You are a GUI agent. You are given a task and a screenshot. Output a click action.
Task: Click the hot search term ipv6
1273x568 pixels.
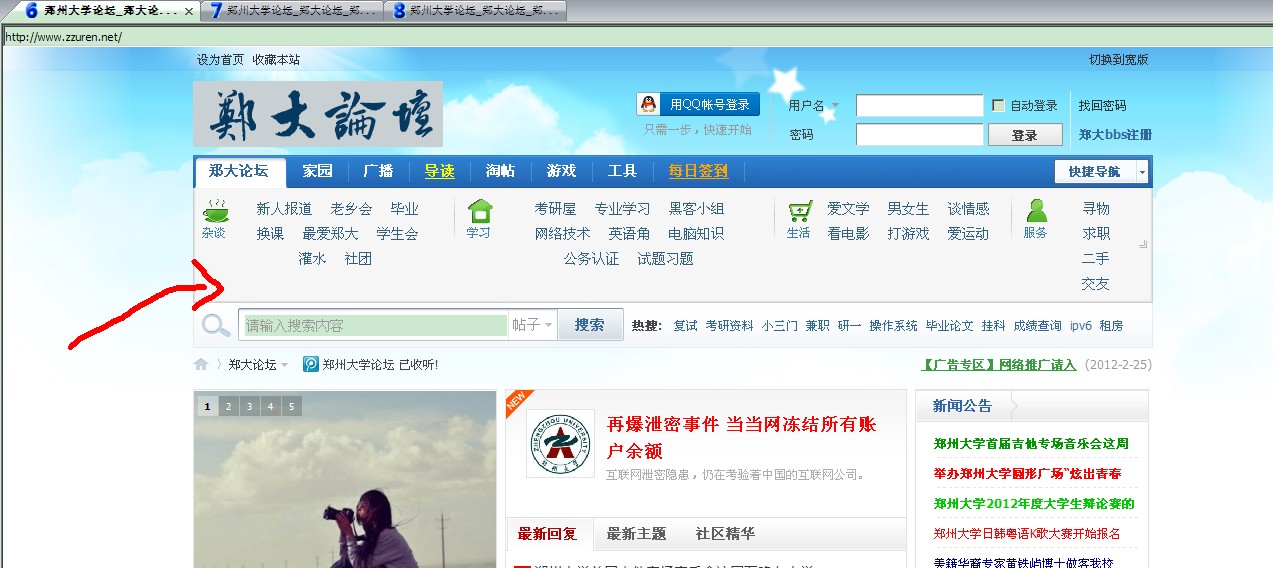[x=1081, y=326]
